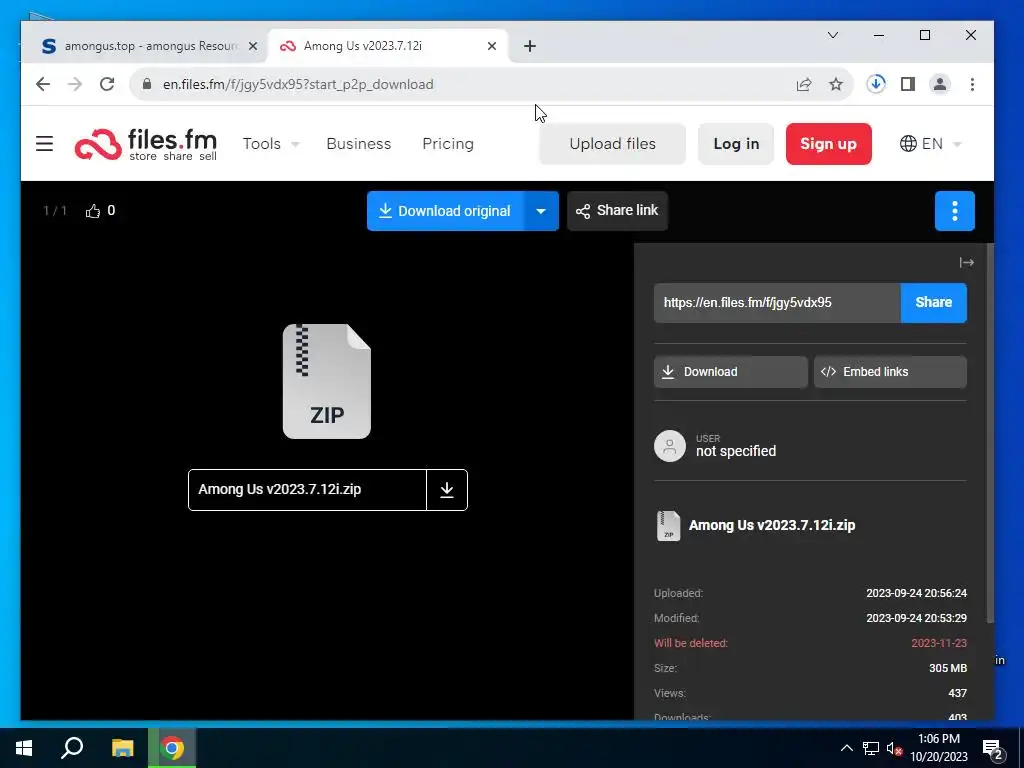Open the Chrome three-dot menu

[972, 84]
